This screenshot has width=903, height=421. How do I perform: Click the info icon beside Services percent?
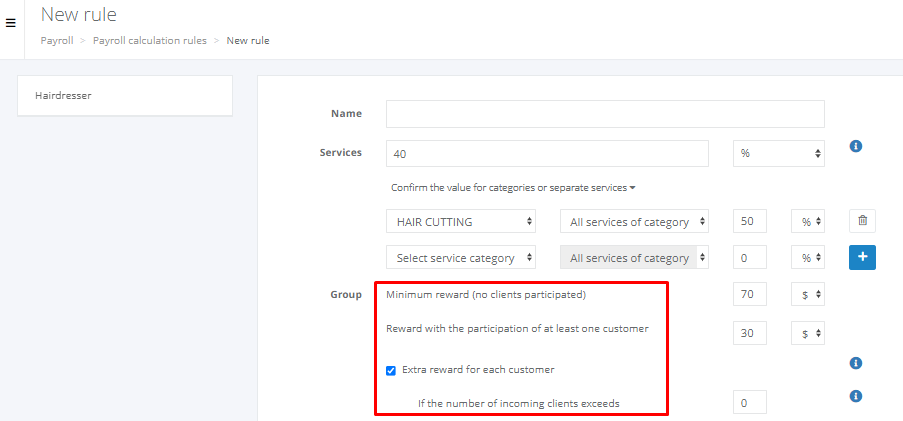pyautogui.click(x=855, y=147)
